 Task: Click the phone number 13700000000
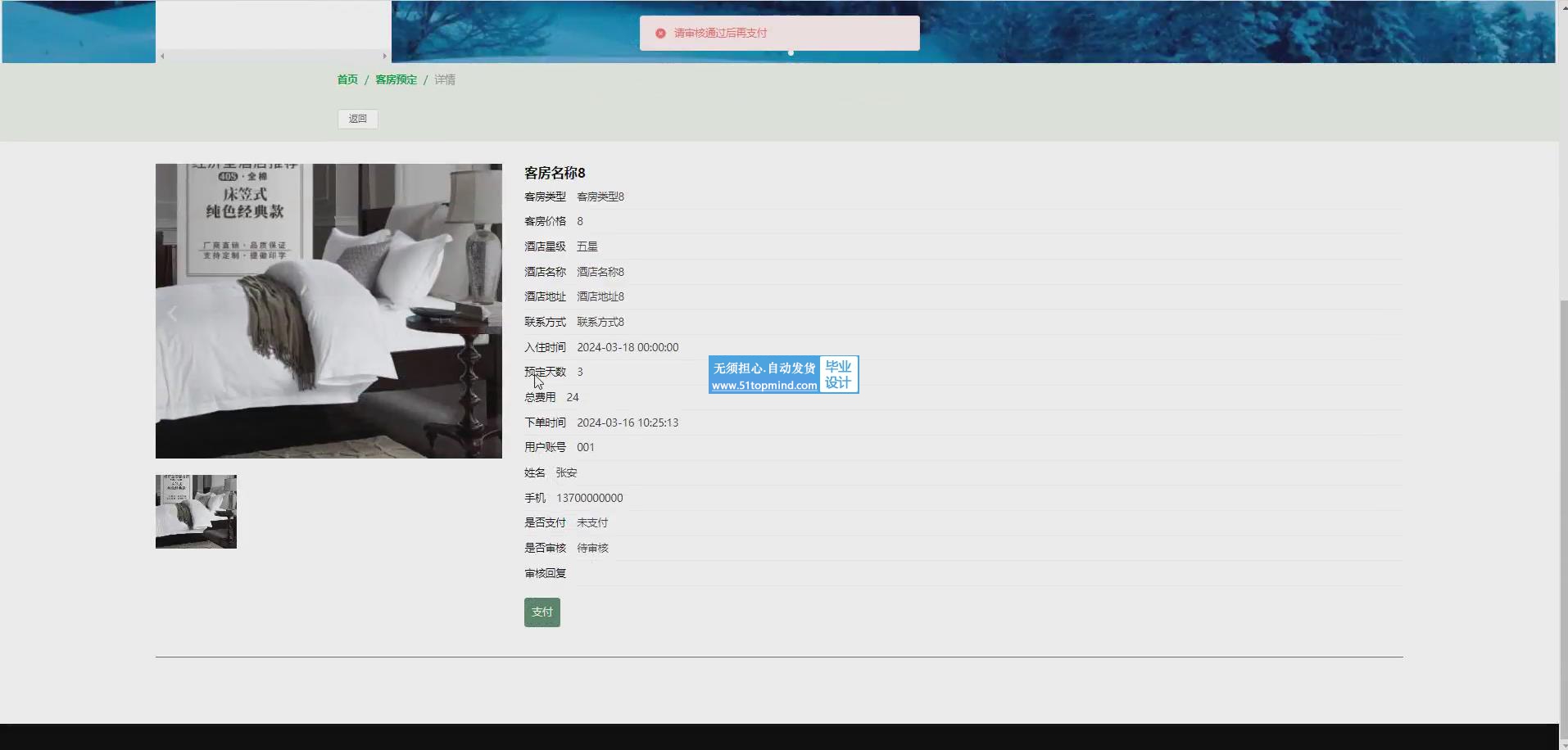click(x=589, y=498)
